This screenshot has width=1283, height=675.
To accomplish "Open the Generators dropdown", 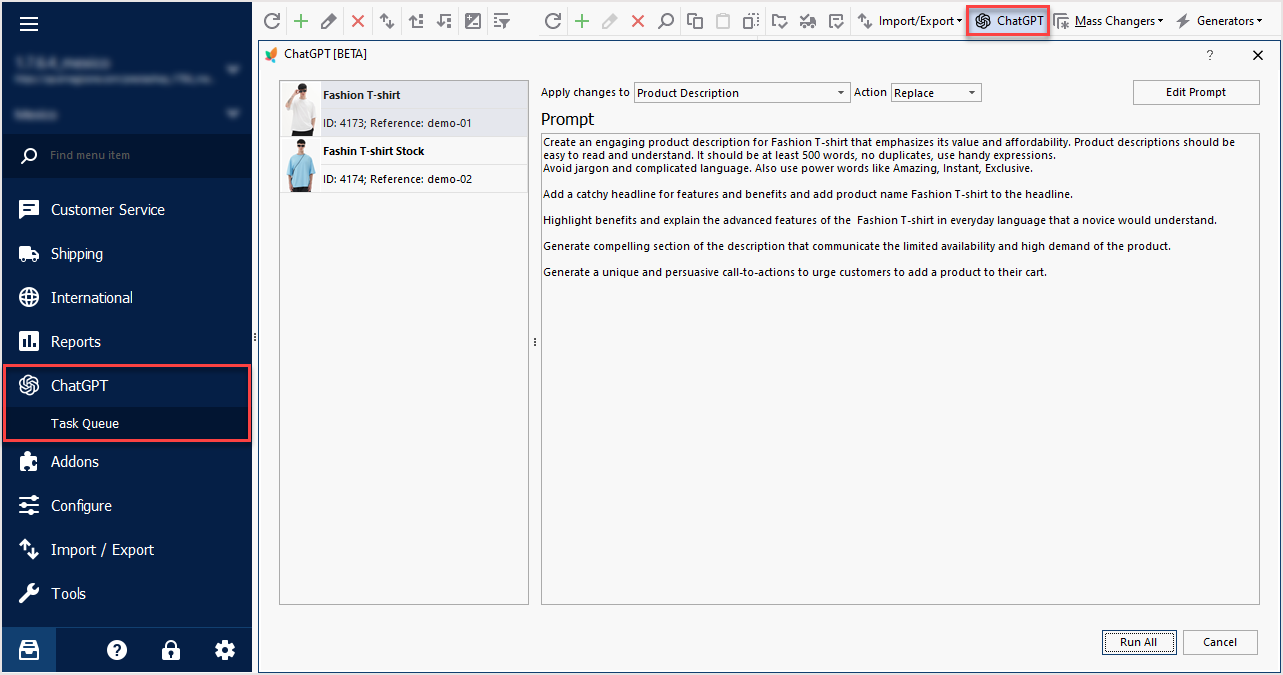I will click(x=1218, y=21).
